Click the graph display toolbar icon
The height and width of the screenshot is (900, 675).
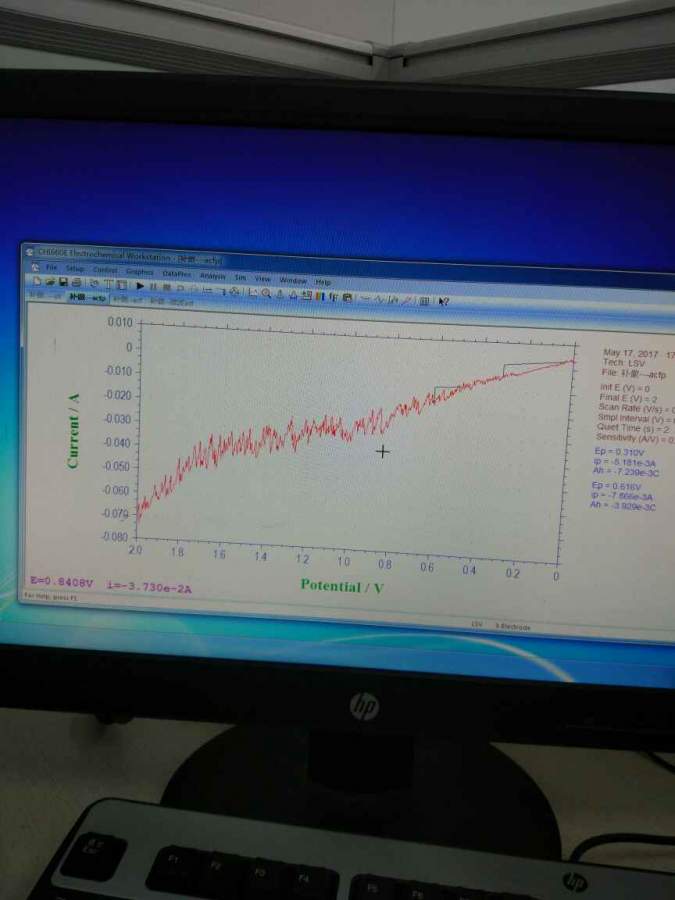(253, 292)
